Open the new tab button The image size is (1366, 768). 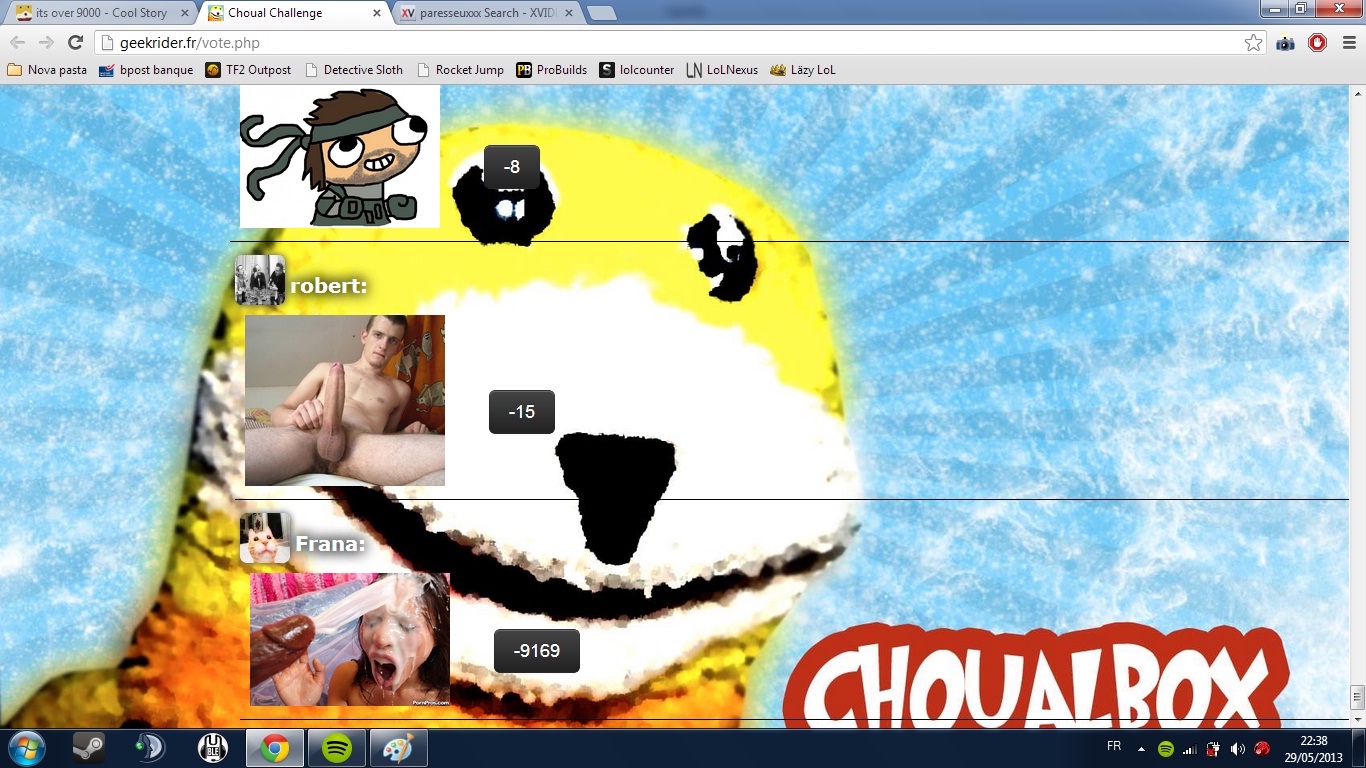point(600,13)
